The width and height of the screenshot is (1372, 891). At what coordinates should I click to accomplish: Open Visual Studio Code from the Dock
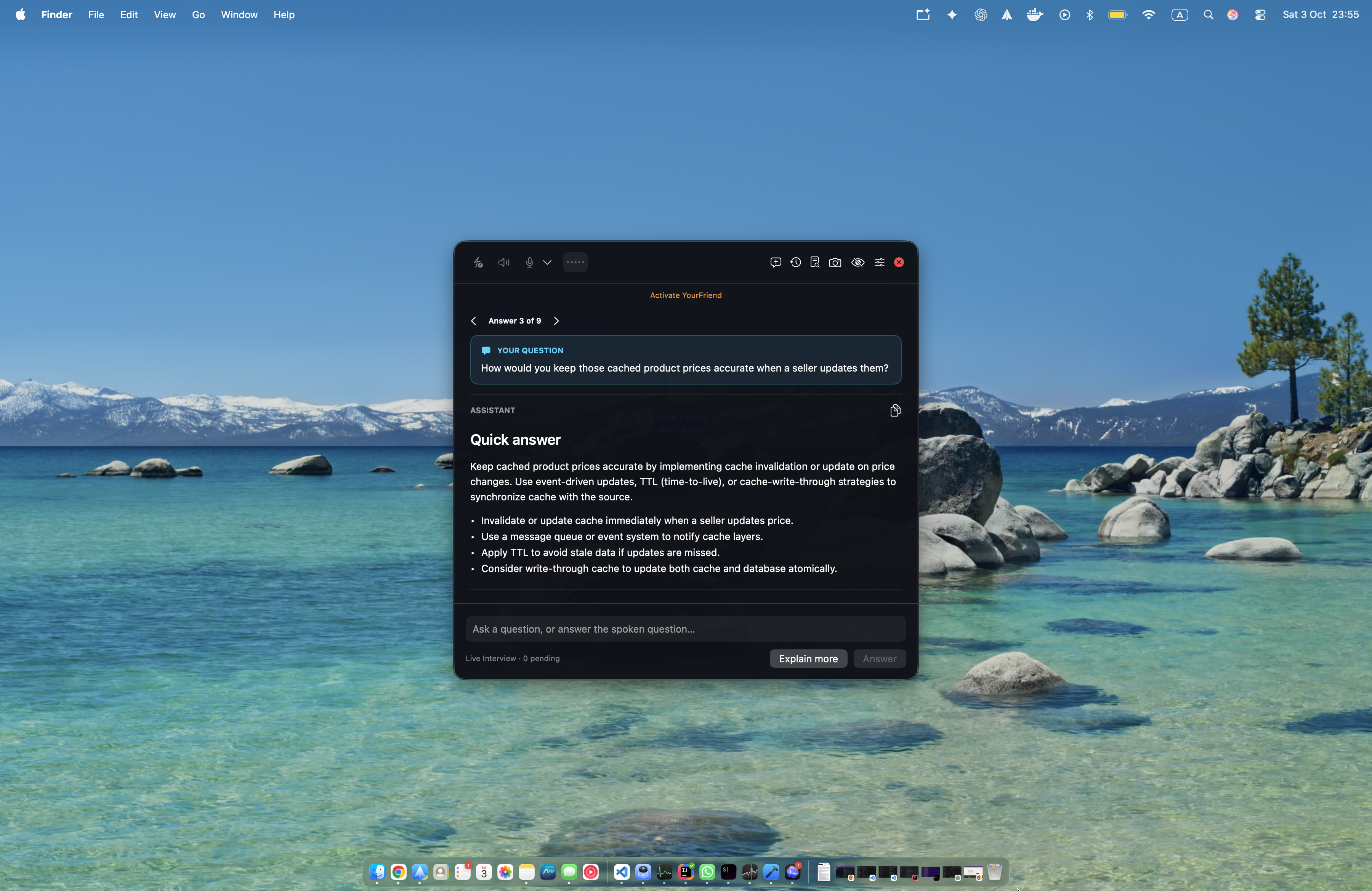coord(622,872)
